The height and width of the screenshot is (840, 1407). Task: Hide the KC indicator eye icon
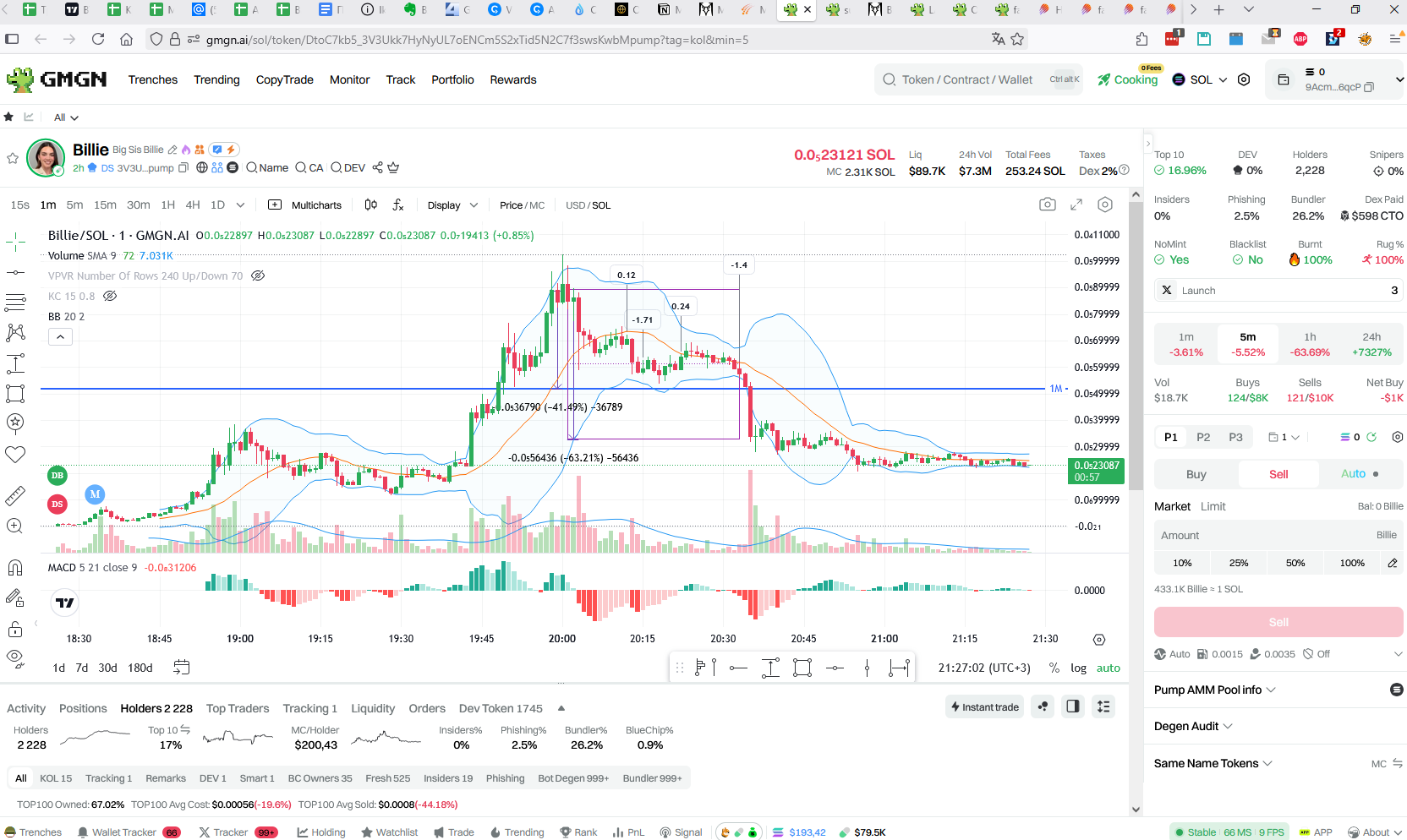point(110,296)
